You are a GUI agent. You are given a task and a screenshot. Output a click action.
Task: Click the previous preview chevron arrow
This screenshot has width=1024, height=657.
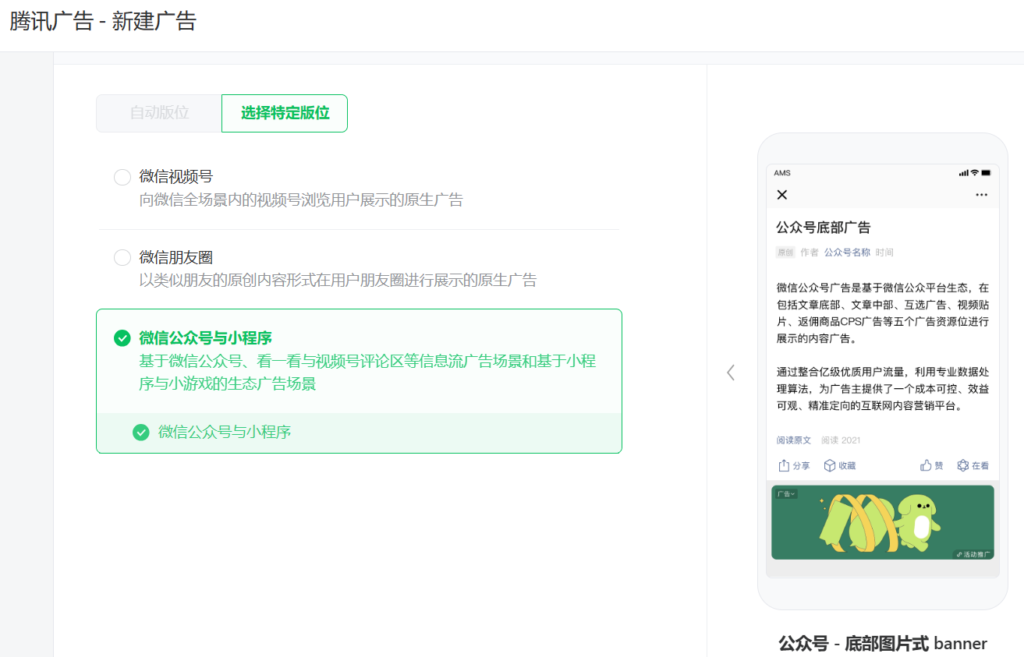click(731, 373)
